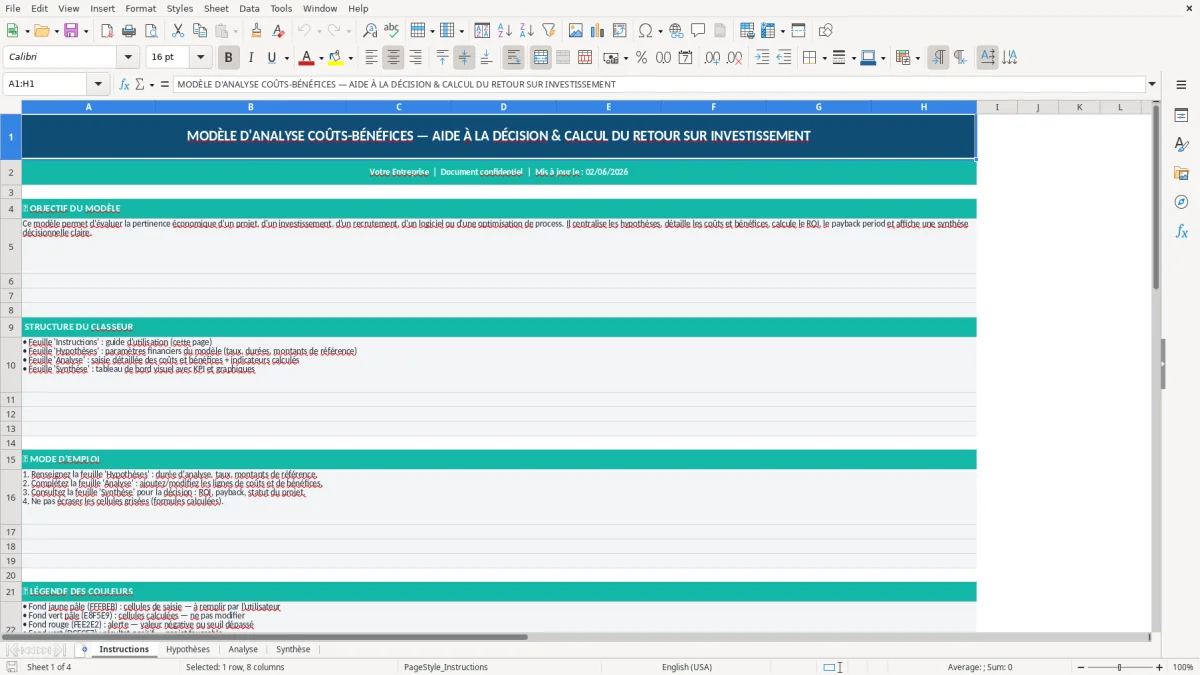Image resolution: width=1200 pixels, height=675 pixels.
Task: Click English (USA) language in status bar
Action: tap(687, 667)
